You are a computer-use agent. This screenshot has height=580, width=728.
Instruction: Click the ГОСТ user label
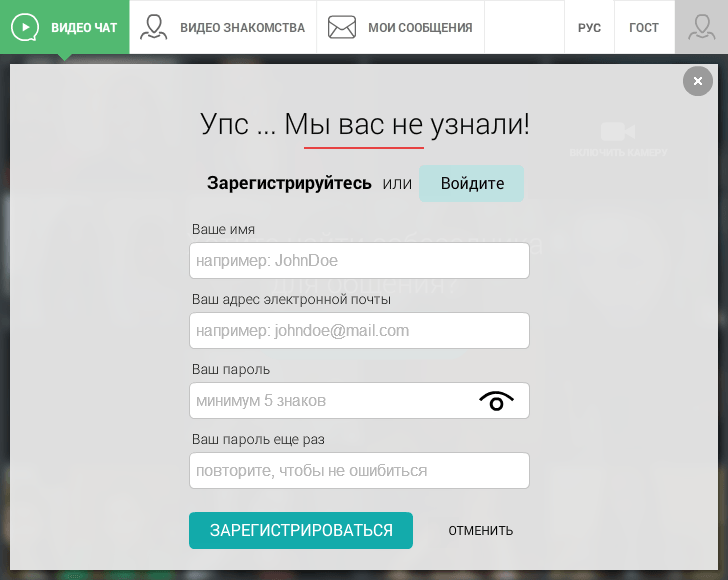point(644,27)
